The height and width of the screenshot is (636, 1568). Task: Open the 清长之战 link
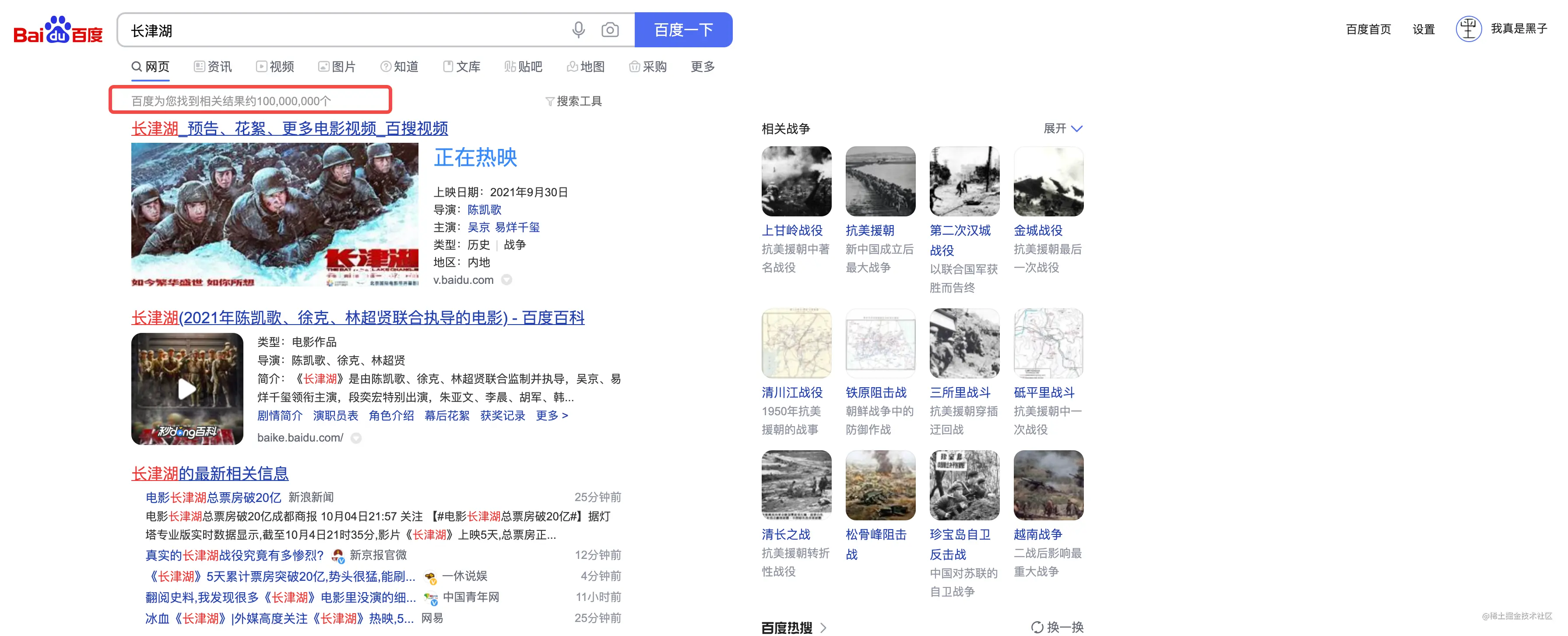[x=786, y=534]
